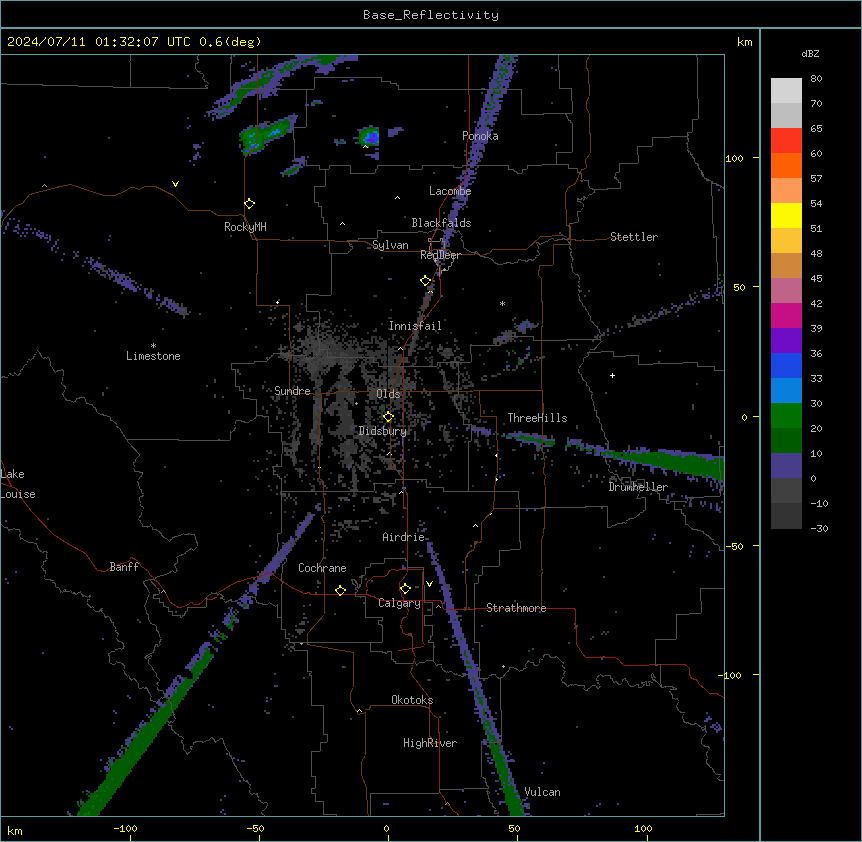Click the km unit label at bottom left
This screenshot has height=842, width=862.
pyautogui.click(x=14, y=831)
